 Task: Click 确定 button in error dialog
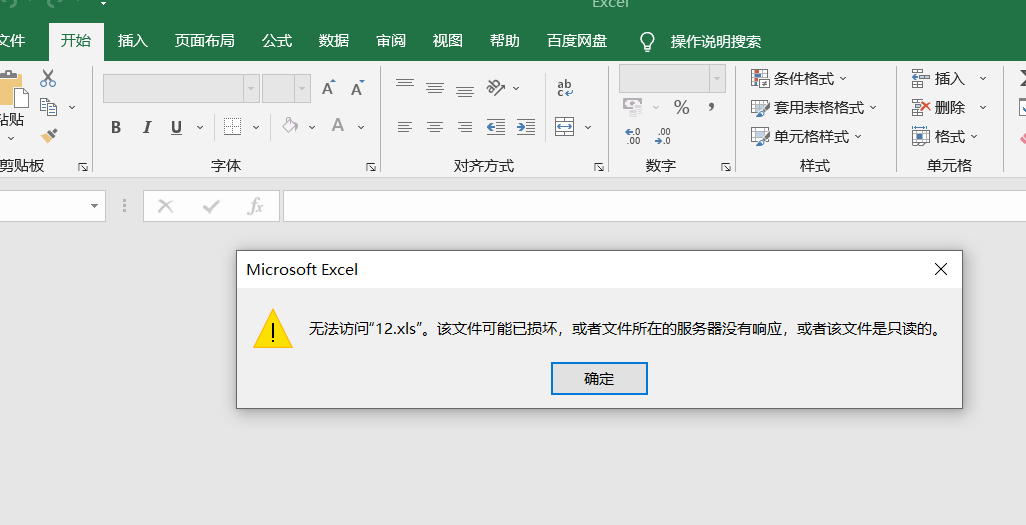599,378
